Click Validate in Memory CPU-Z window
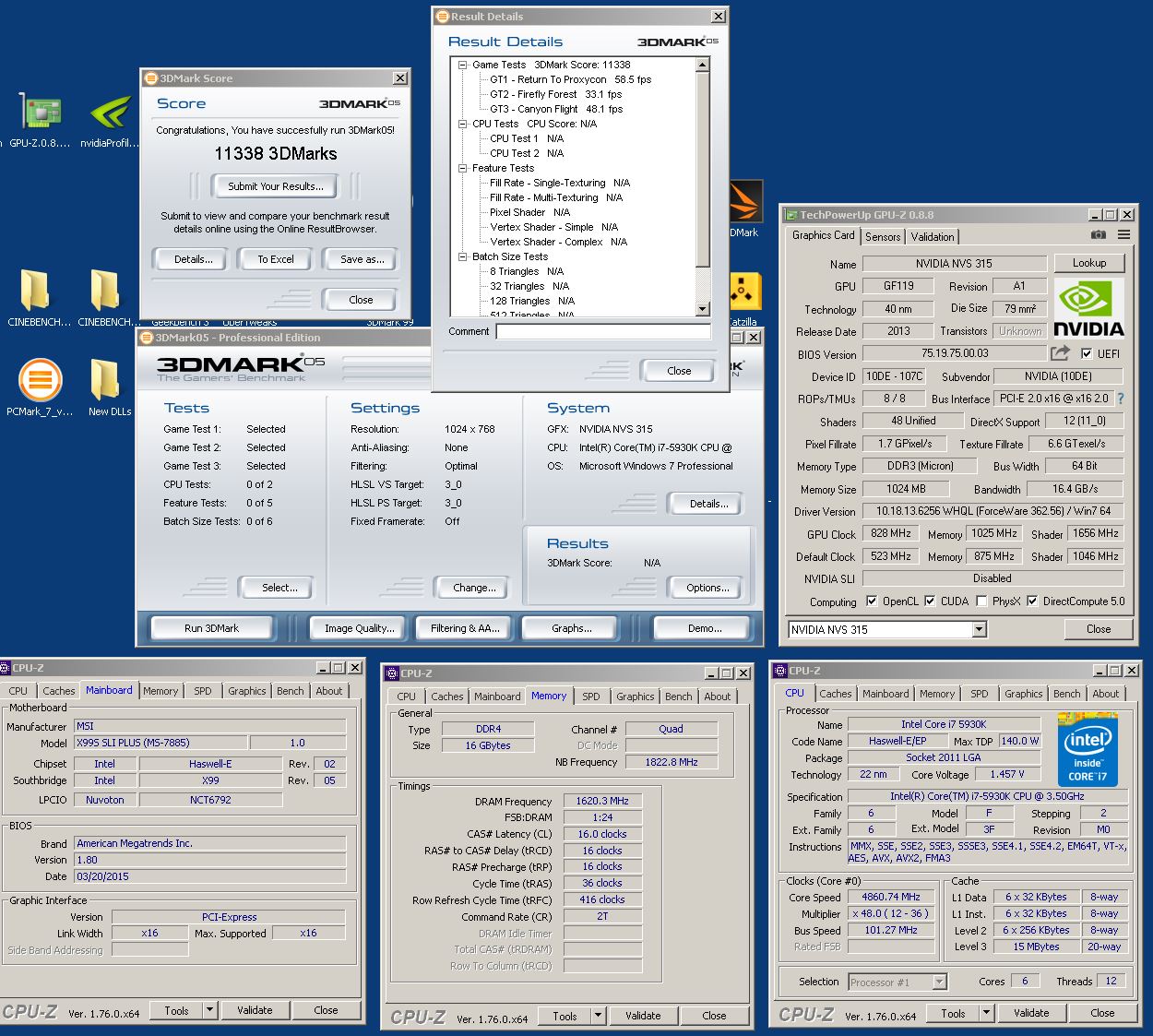 point(643,1016)
